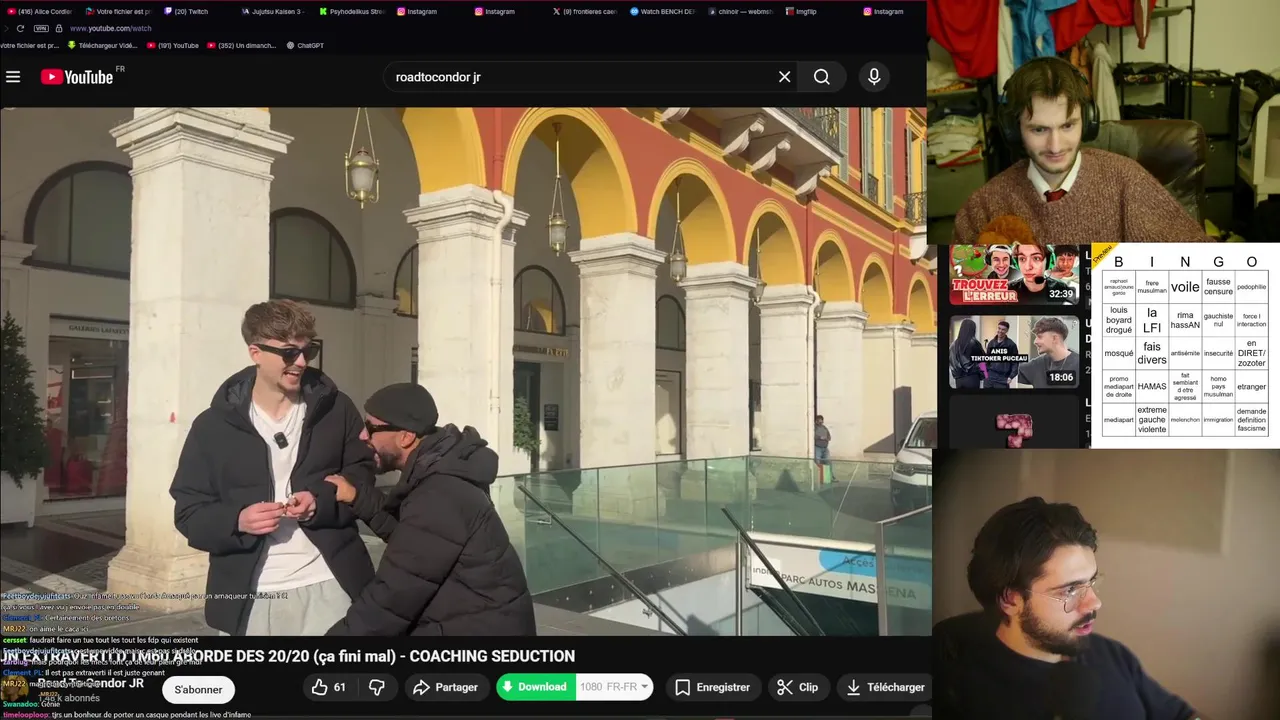Open the TROUVEZ L'ERREUR video thumbnail

coord(1014,274)
